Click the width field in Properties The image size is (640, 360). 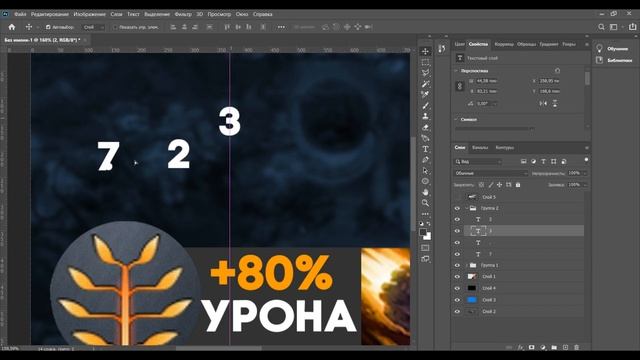click(x=486, y=81)
